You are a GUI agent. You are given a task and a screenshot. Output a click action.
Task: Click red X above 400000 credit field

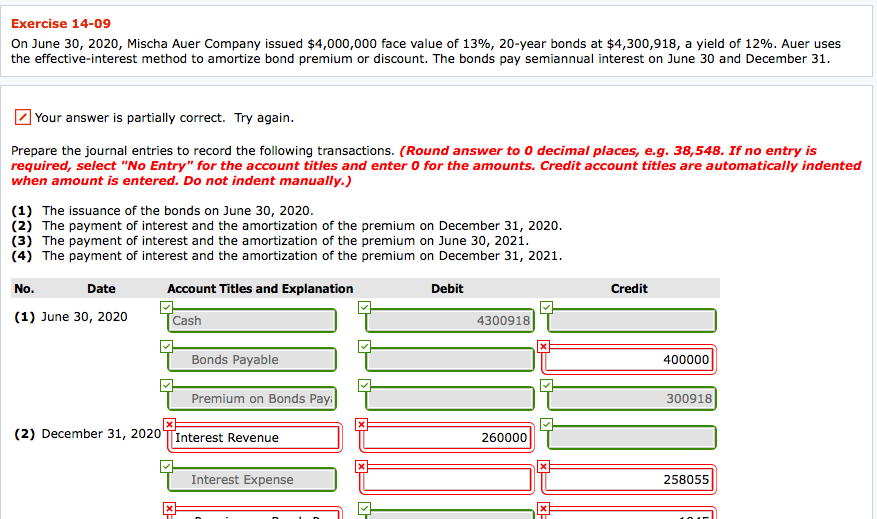point(543,346)
